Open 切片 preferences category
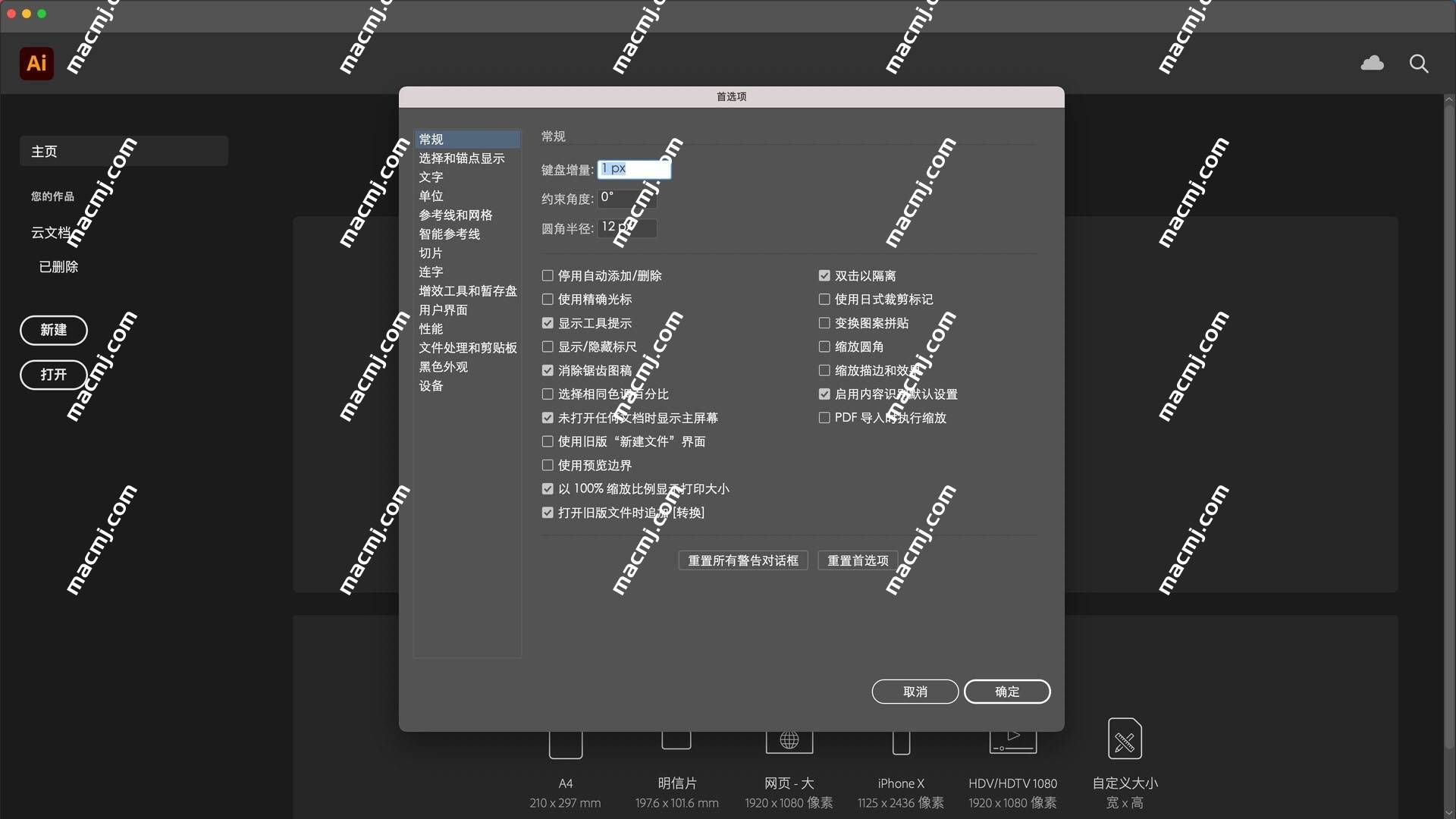The image size is (1456, 819). (x=467, y=253)
